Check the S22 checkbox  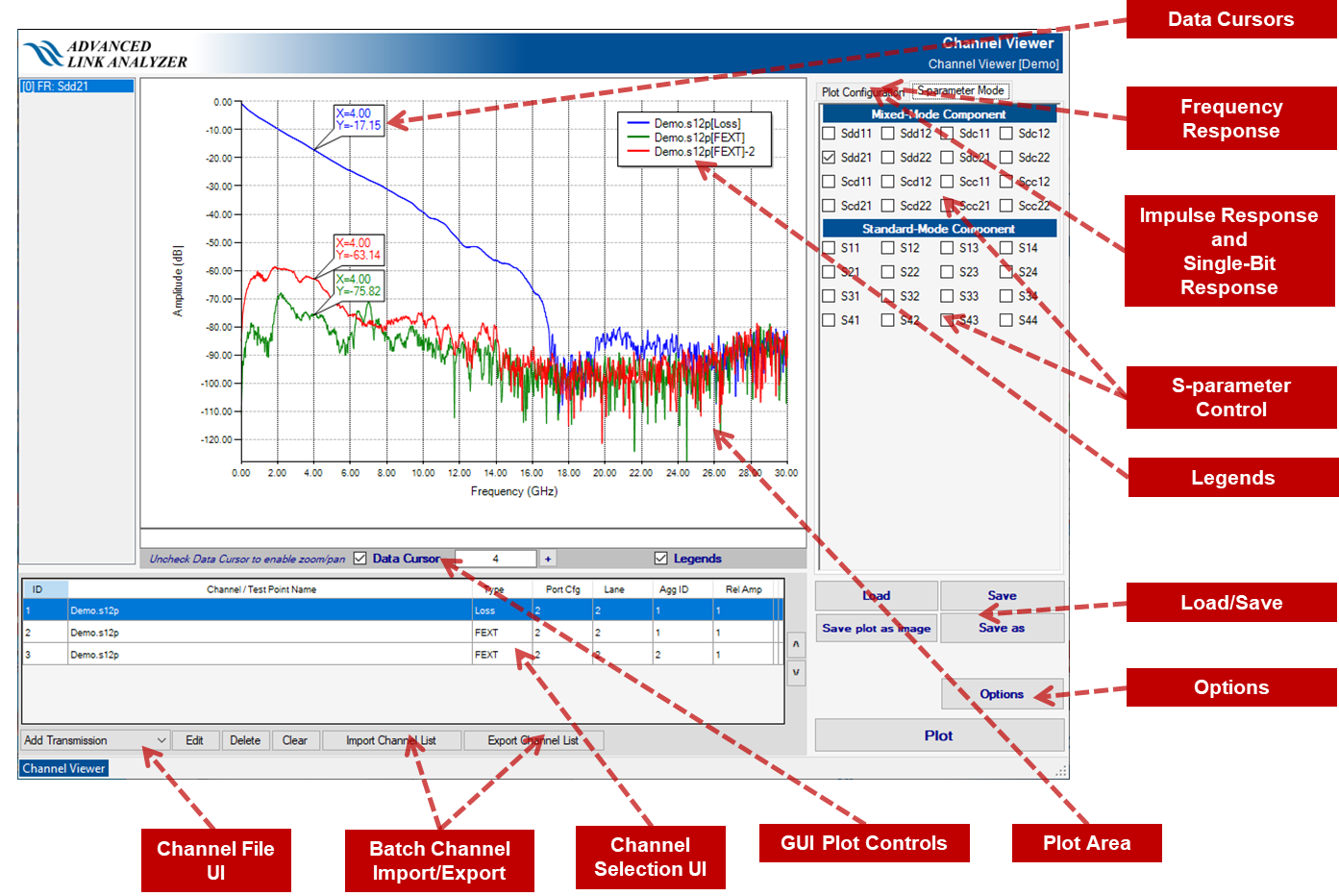pos(888,272)
